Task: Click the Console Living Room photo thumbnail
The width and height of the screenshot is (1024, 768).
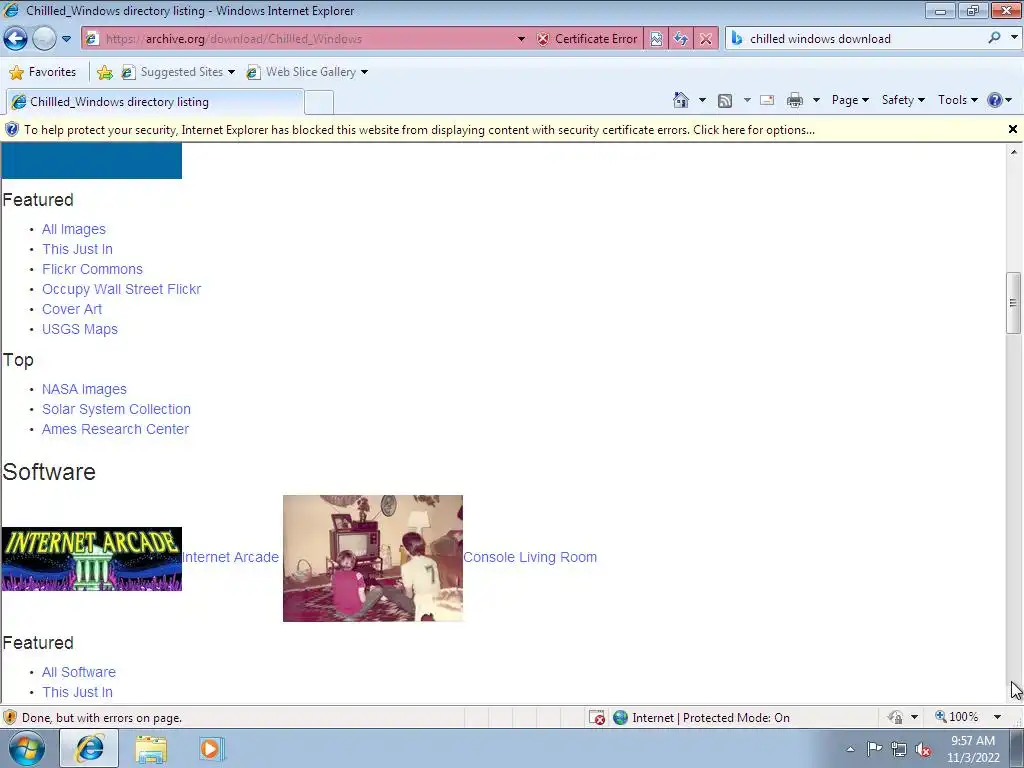Action: 373,558
